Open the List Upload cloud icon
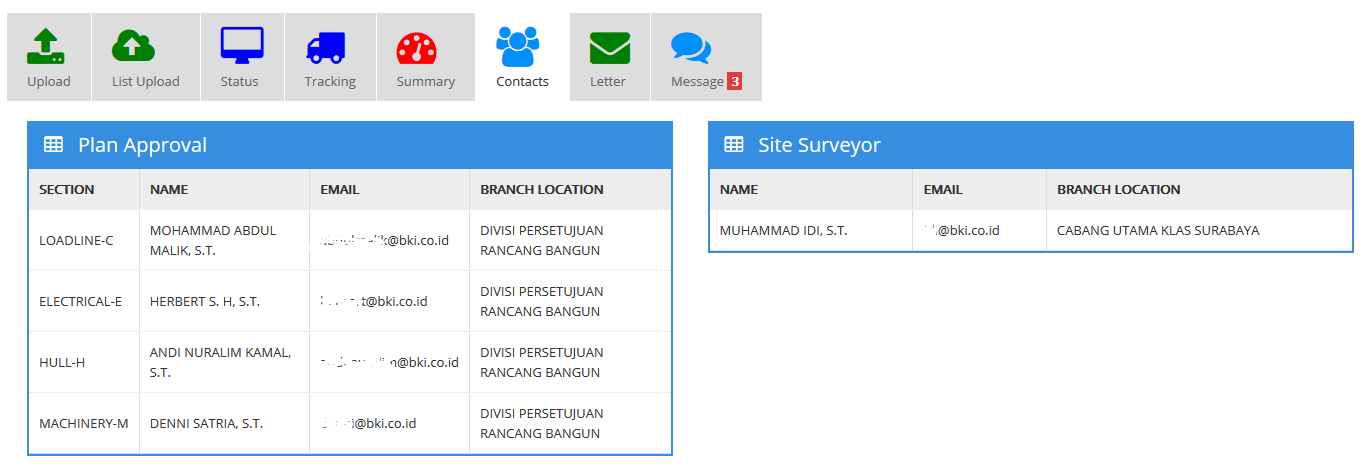This screenshot has width=1366, height=472. pyautogui.click(x=133, y=46)
